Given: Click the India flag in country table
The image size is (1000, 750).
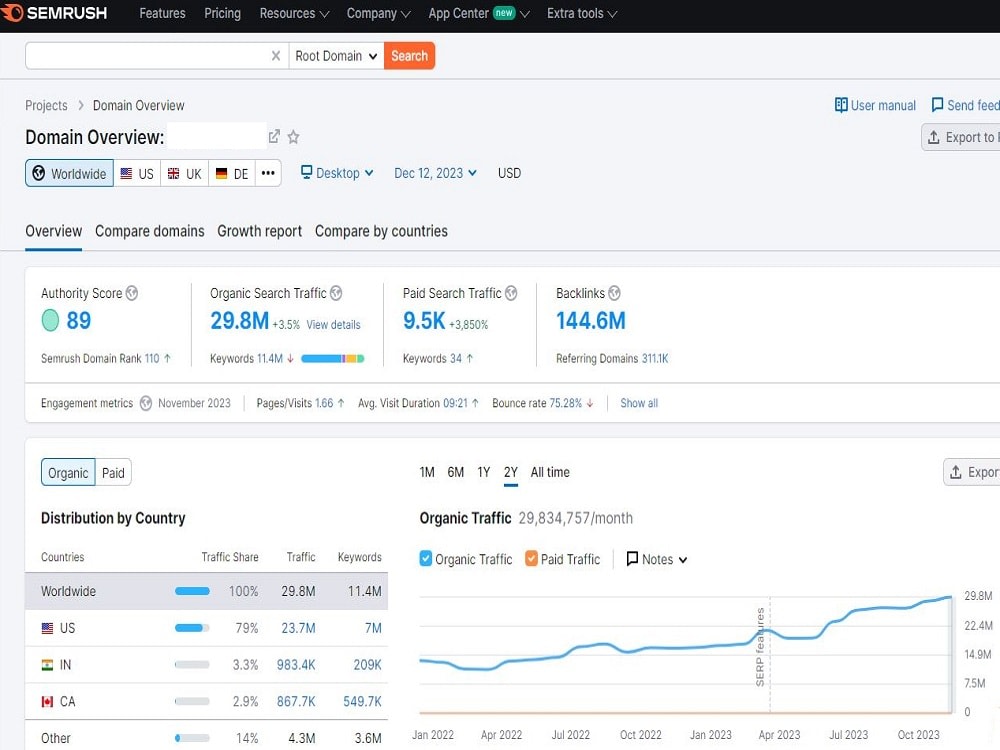Looking at the screenshot, I should click(x=47, y=665).
